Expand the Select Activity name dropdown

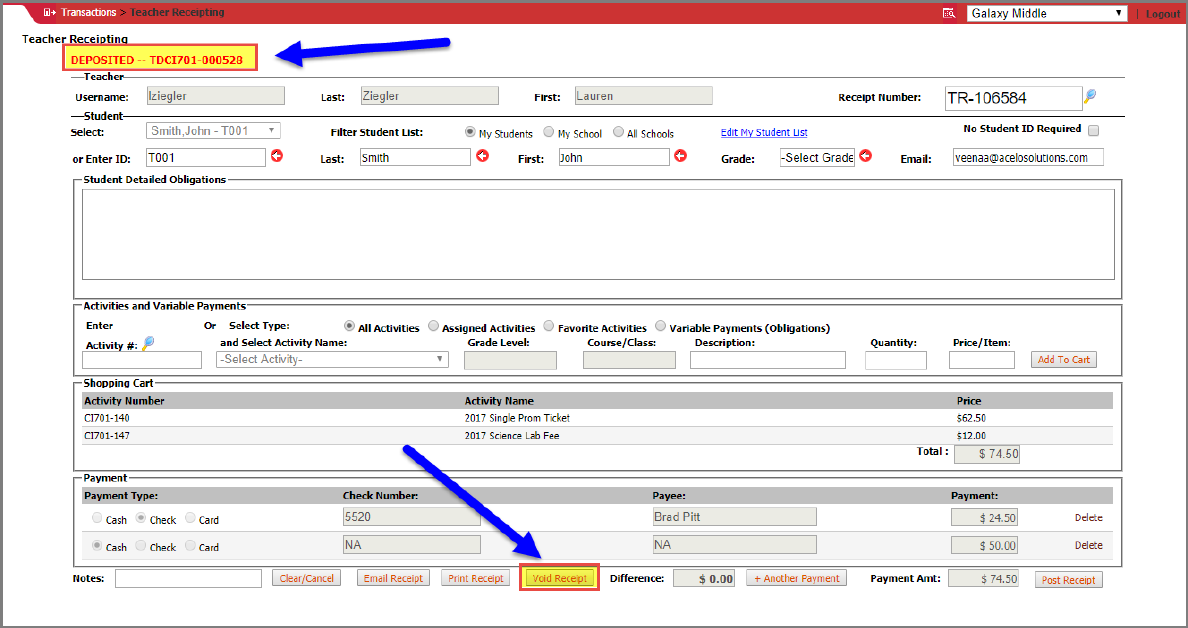point(333,359)
